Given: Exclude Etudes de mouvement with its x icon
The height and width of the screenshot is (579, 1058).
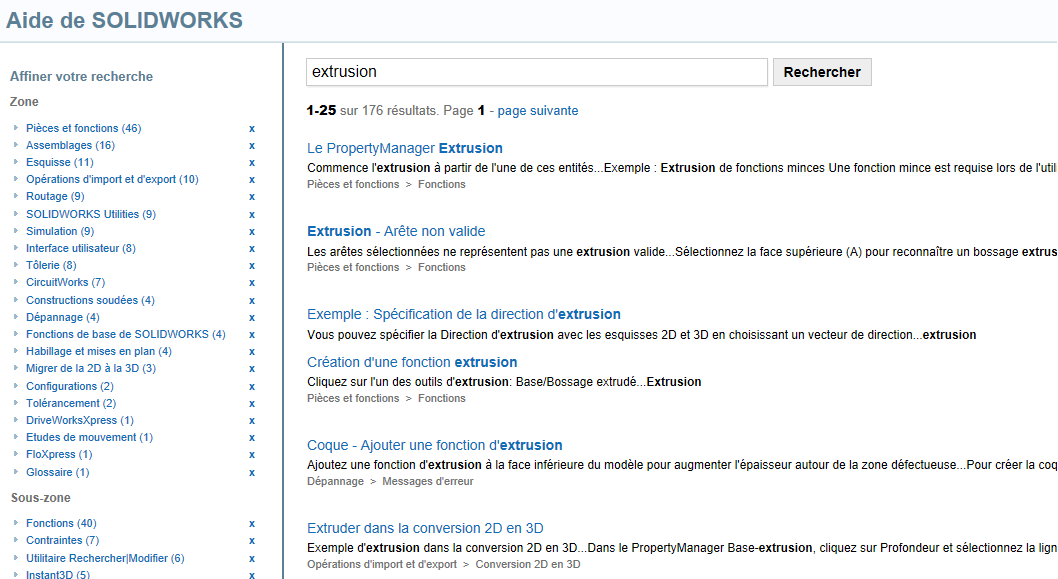Looking at the screenshot, I should click(x=252, y=438).
